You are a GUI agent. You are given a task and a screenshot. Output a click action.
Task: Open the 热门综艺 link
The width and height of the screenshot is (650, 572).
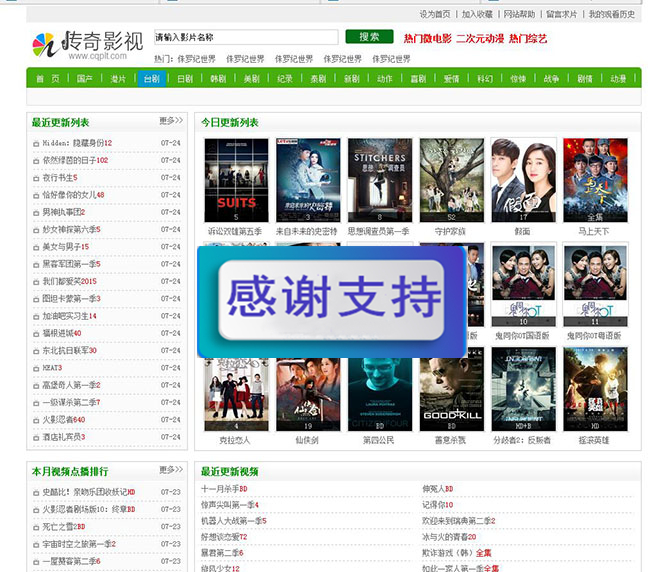[528, 39]
